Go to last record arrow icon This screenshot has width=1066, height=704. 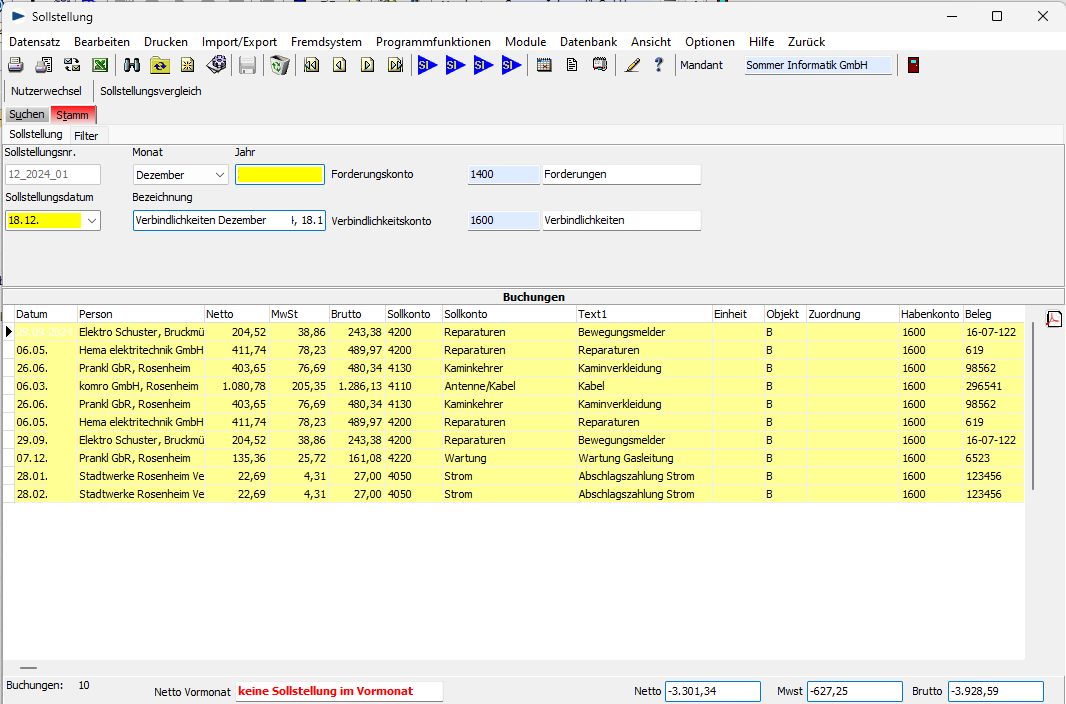[x=395, y=65]
